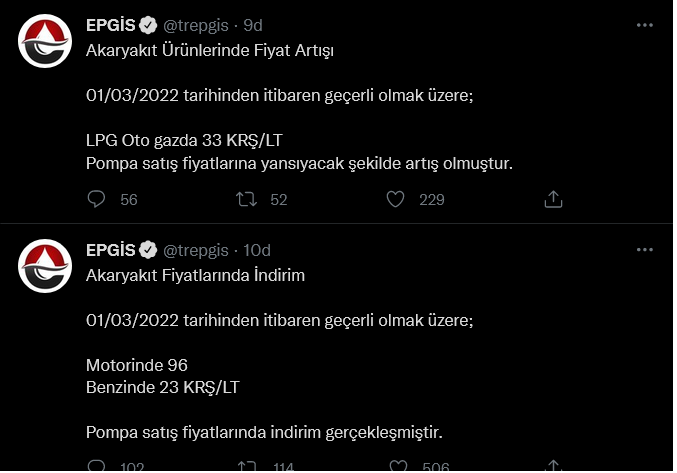This screenshot has height=473, width=677.
Task: Open the 10d timestamp link
Action: [258, 250]
